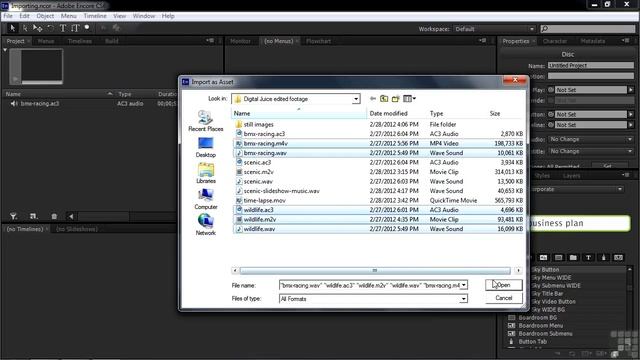Open the Timeline menu
This screenshot has height=360, width=640.
point(95,16)
